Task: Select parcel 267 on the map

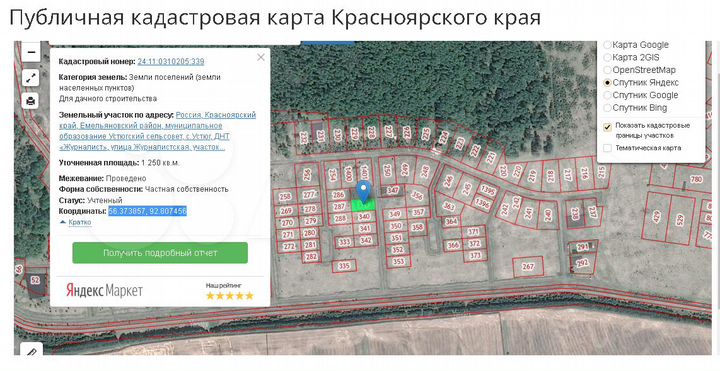Action: (x=528, y=267)
